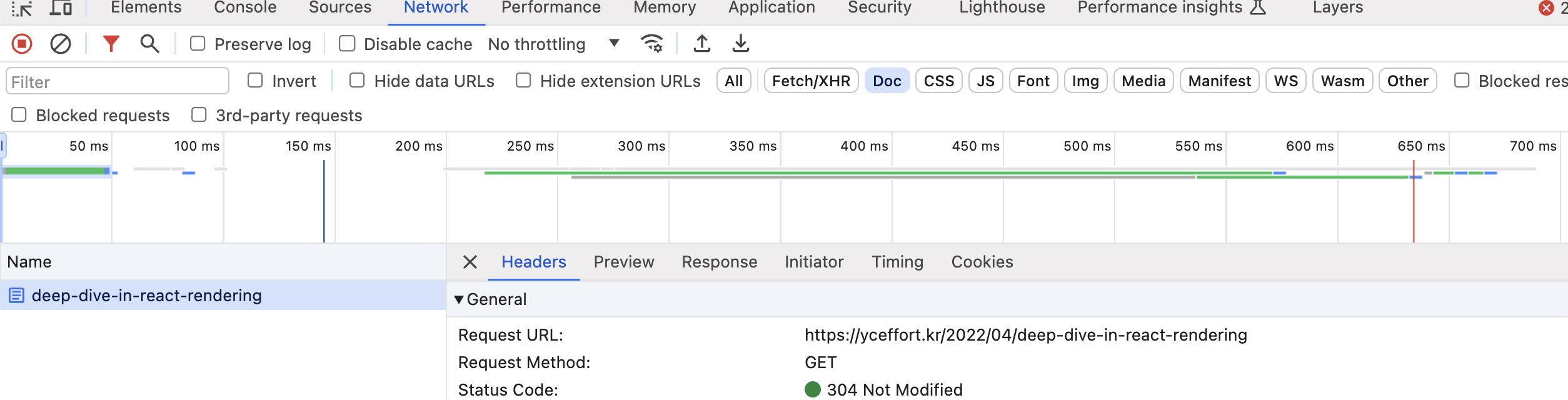Screen dimensions: 1568x400
Task: Open network search with magnifier icon
Action: tap(149, 44)
